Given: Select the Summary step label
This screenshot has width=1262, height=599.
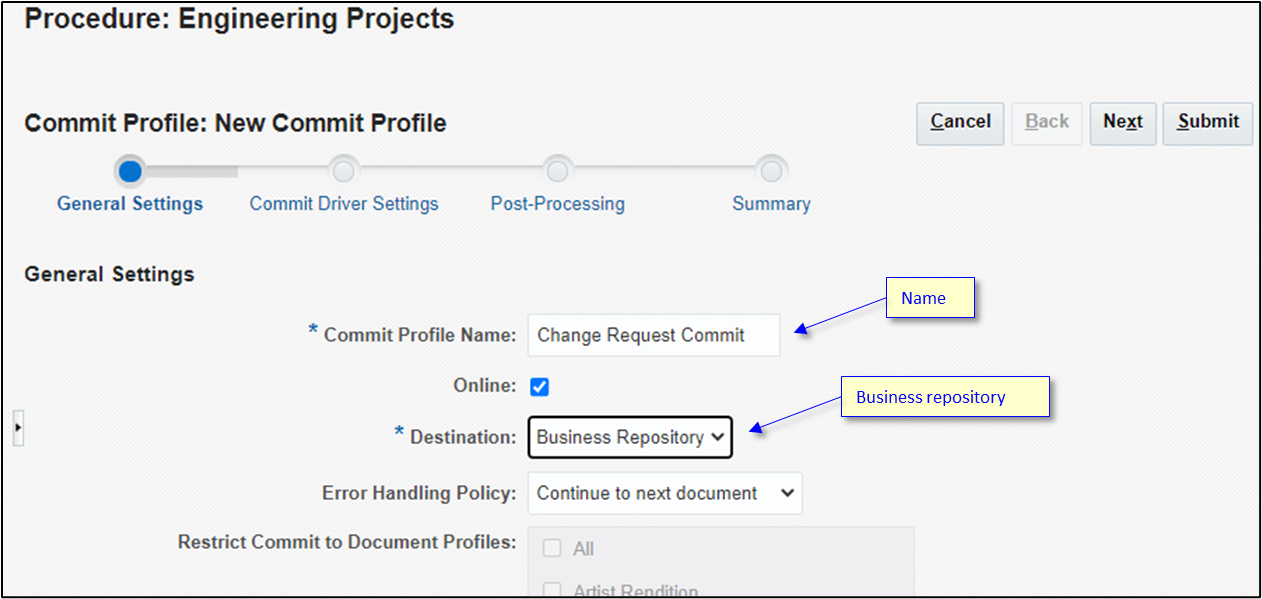Looking at the screenshot, I should (x=771, y=203).
